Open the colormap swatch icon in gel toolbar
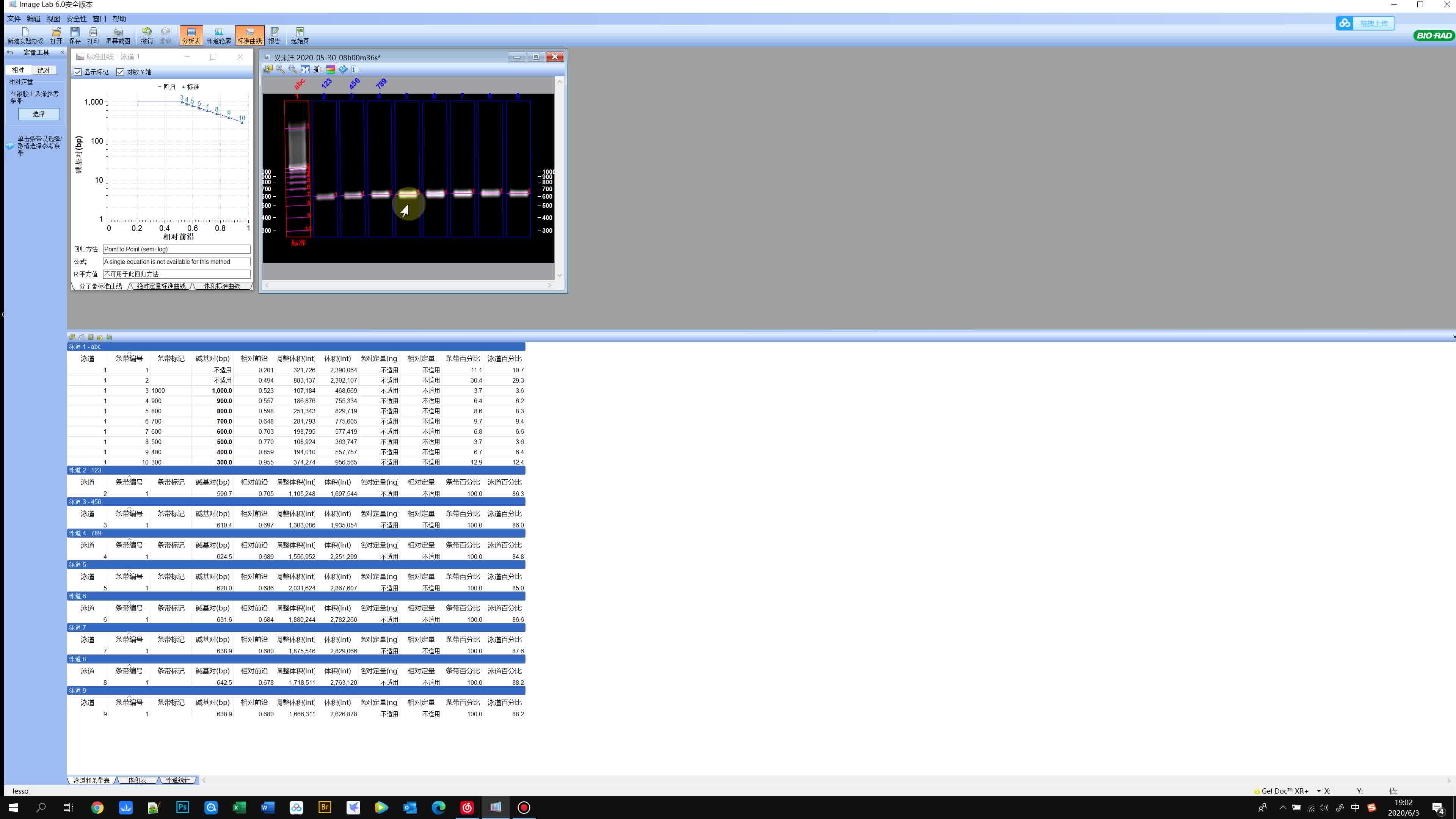1456x819 pixels. pyautogui.click(x=331, y=69)
